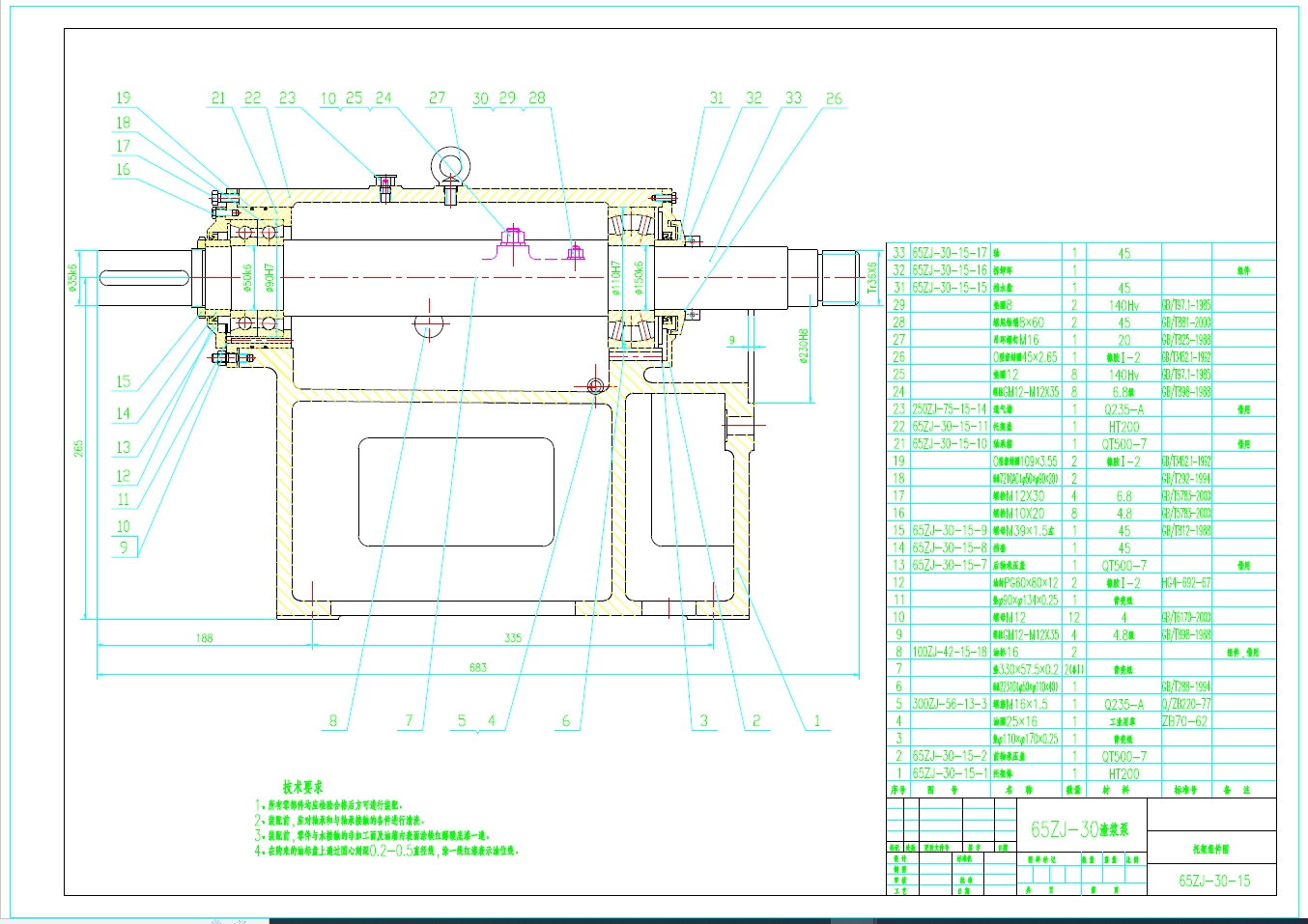Select callout balloon number 33 in the drawing
1308x924 pixels.
[793, 98]
